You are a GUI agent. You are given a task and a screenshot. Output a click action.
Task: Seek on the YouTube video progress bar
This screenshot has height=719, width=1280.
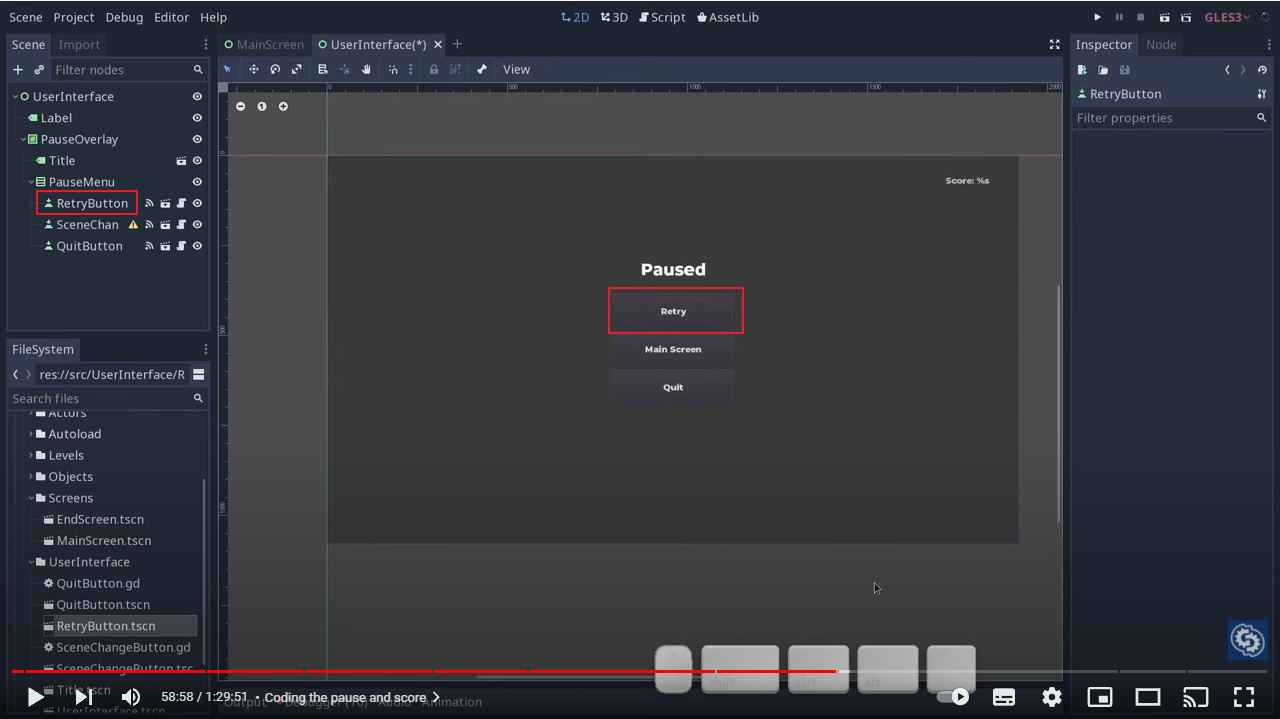tap(640, 671)
